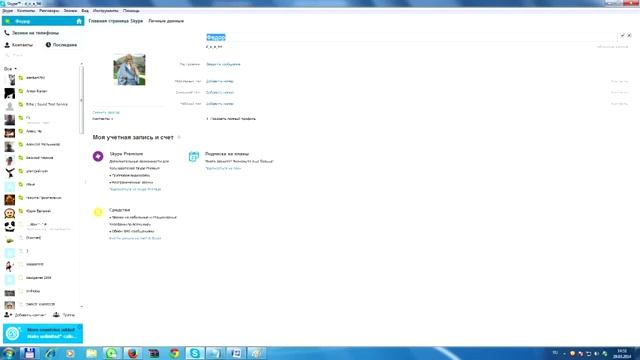
Task: Cancel the name edit with the X icon
Action: [x=629, y=36]
